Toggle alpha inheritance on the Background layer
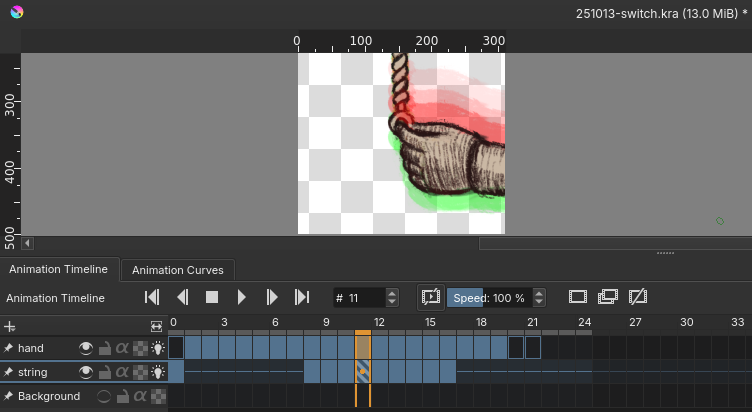Image resolution: width=752 pixels, height=412 pixels. [x=139, y=396]
